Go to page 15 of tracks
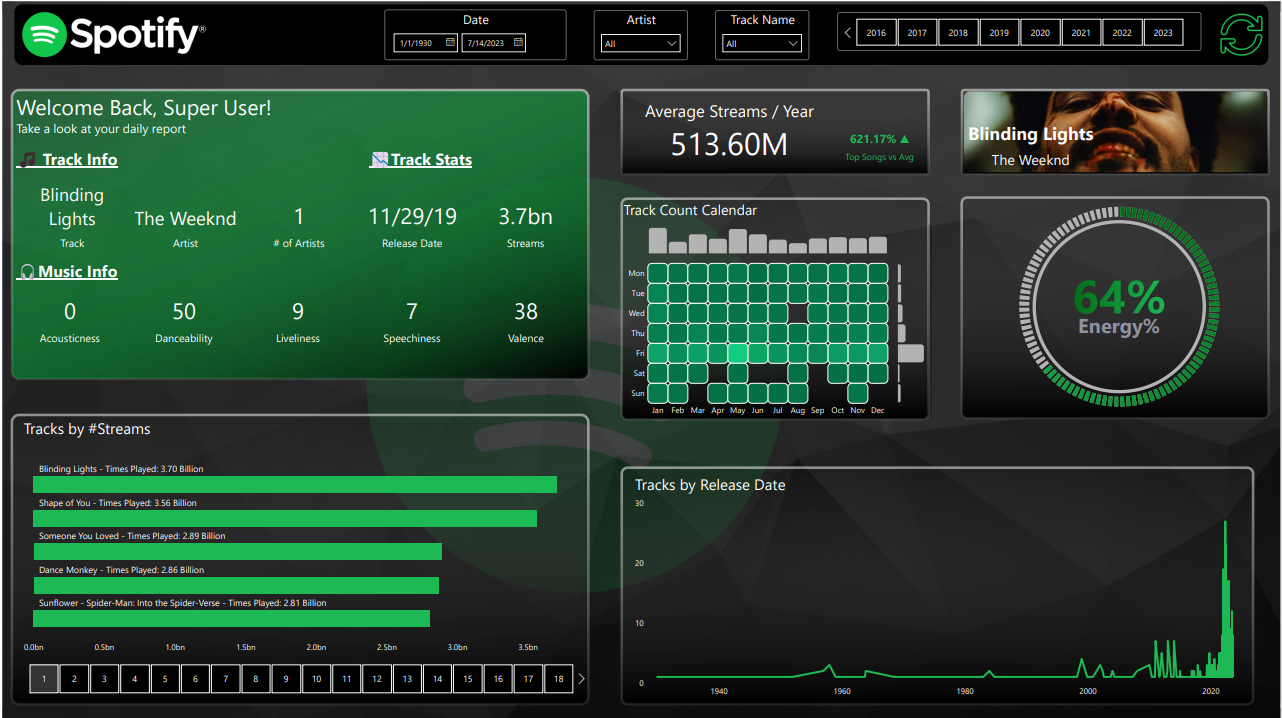This screenshot has height=718, width=1282. 468,679
